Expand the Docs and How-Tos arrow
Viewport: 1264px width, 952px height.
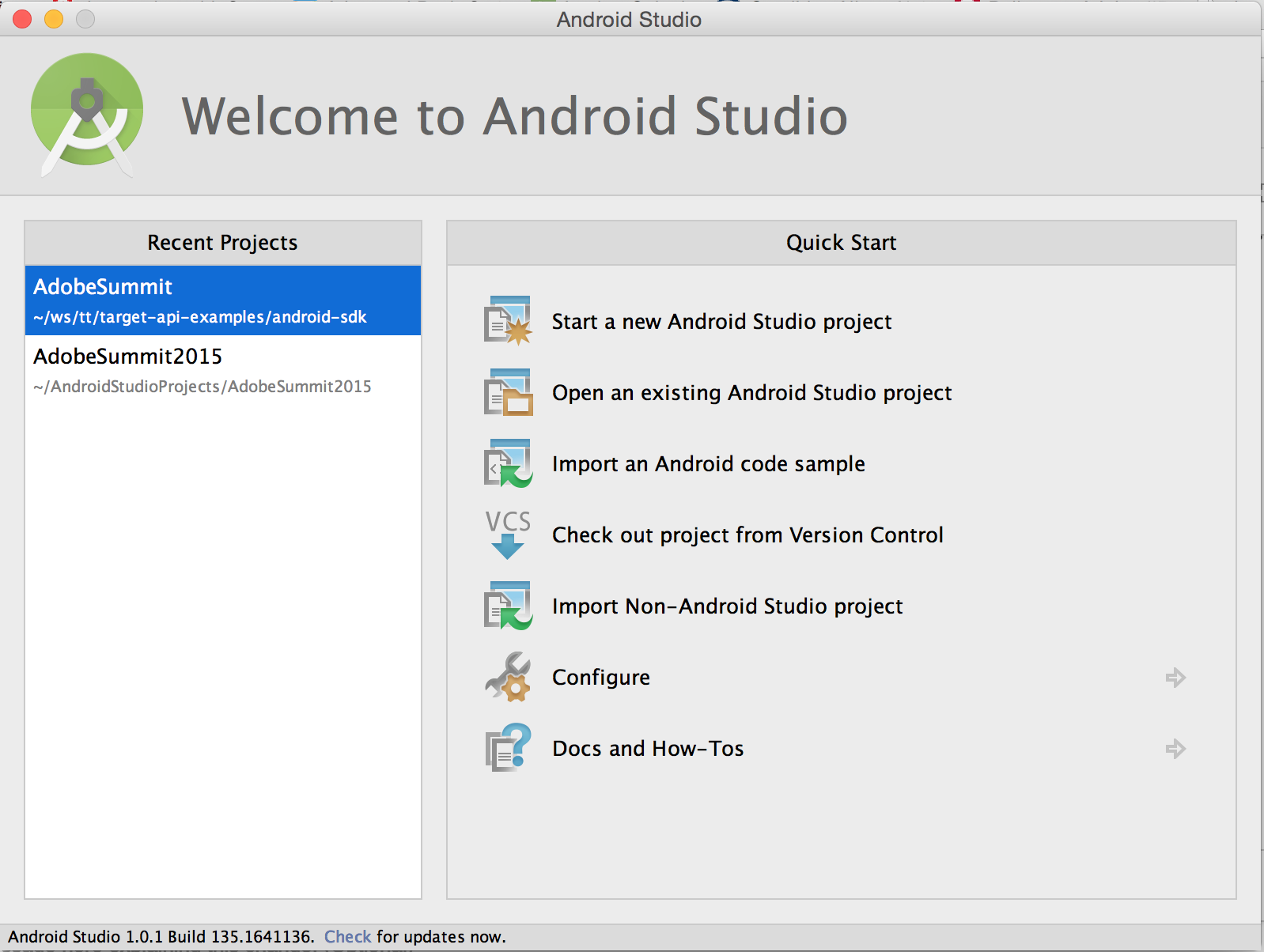click(1175, 749)
